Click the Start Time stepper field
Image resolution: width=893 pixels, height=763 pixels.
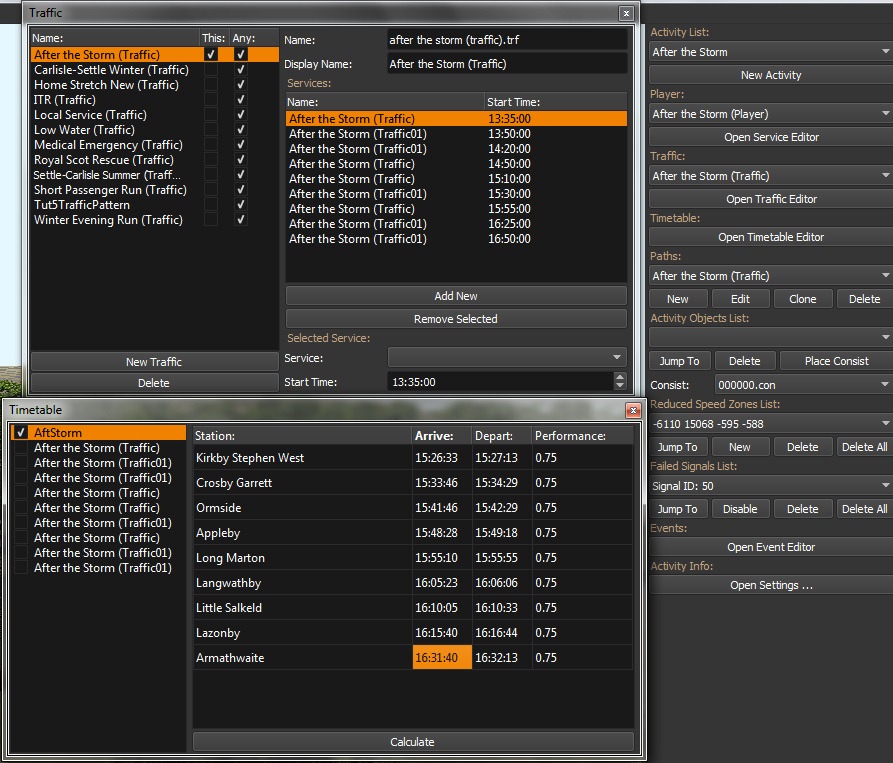click(498, 382)
